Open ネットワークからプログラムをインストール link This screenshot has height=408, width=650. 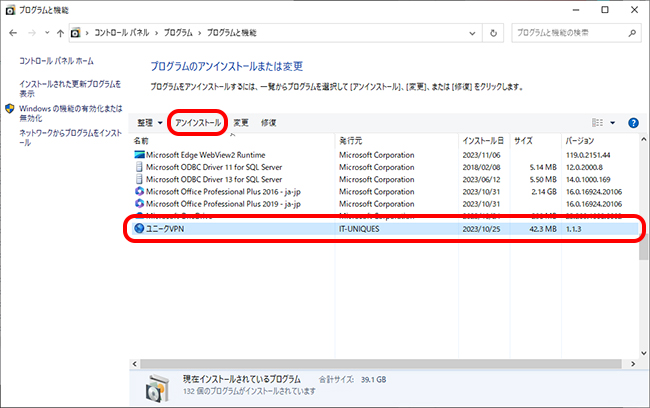pyautogui.click(x=70, y=138)
